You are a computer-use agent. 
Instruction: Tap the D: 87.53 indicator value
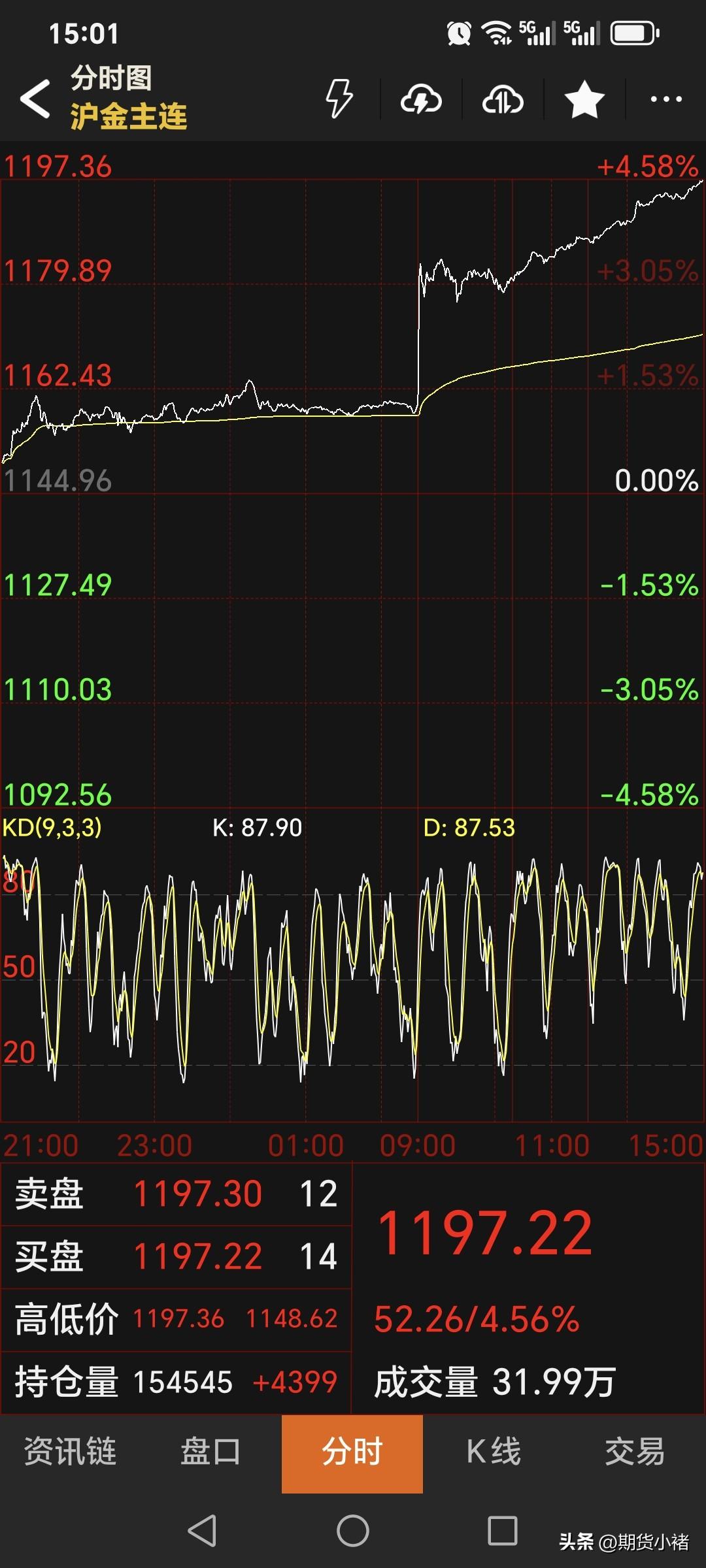point(469,828)
